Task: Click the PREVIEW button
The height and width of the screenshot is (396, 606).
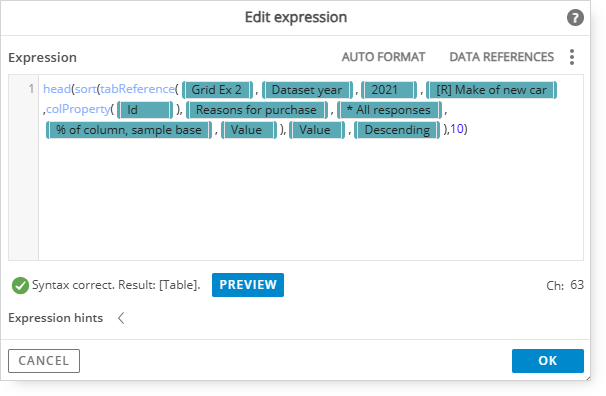Action: pyautogui.click(x=248, y=285)
